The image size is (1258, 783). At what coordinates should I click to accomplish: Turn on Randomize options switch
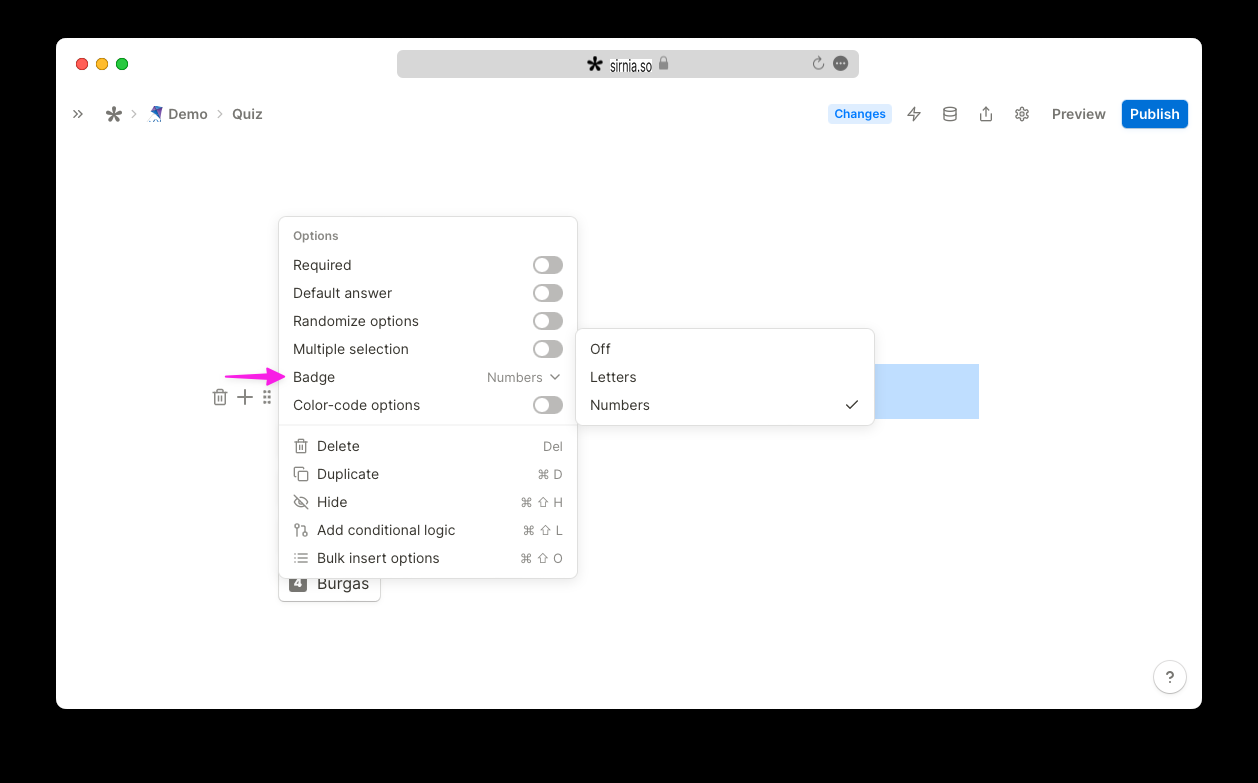click(x=548, y=321)
